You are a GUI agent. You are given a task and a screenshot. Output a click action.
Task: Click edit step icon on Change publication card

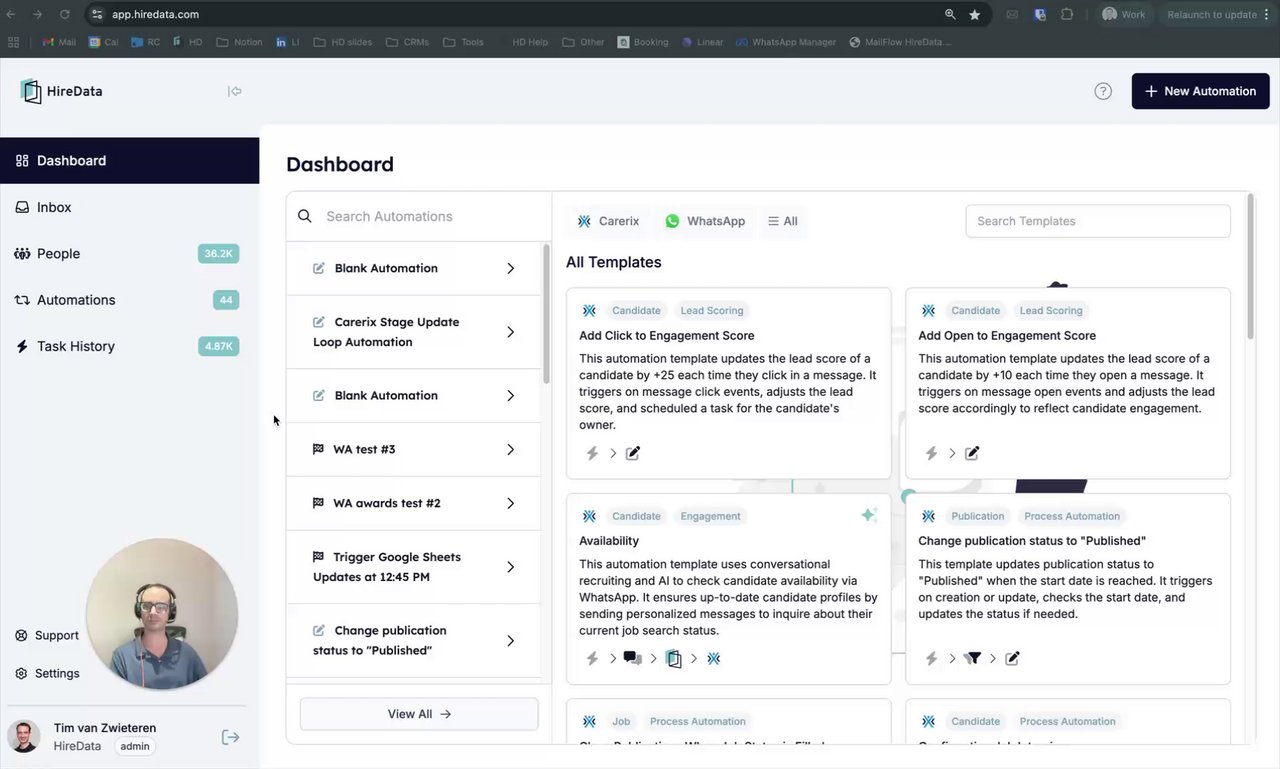tap(1012, 658)
